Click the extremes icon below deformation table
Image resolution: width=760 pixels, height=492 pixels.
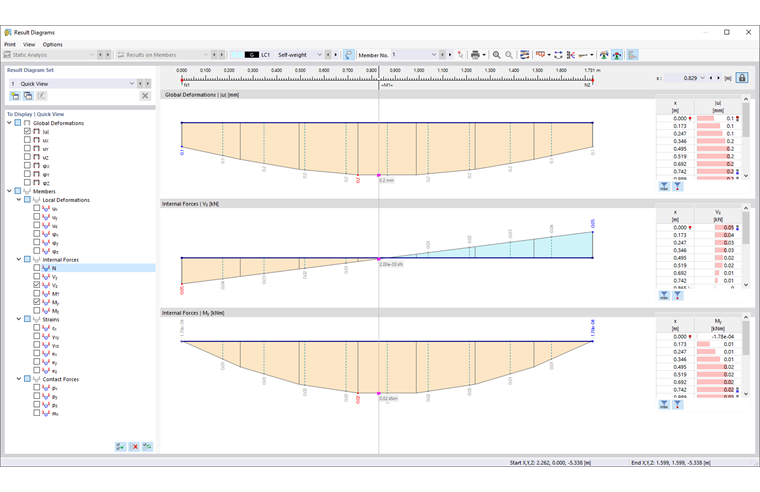point(664,186)
